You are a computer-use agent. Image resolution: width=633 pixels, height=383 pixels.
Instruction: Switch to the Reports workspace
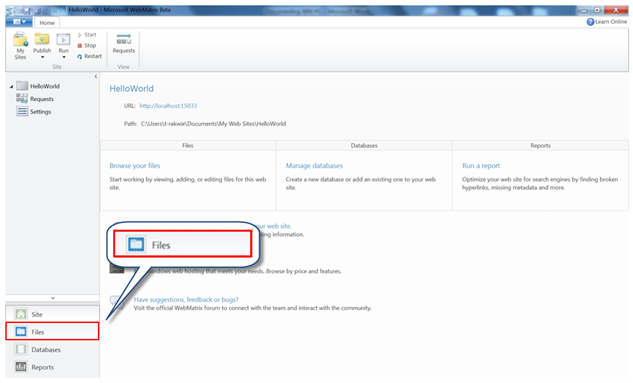coord(52,367)
